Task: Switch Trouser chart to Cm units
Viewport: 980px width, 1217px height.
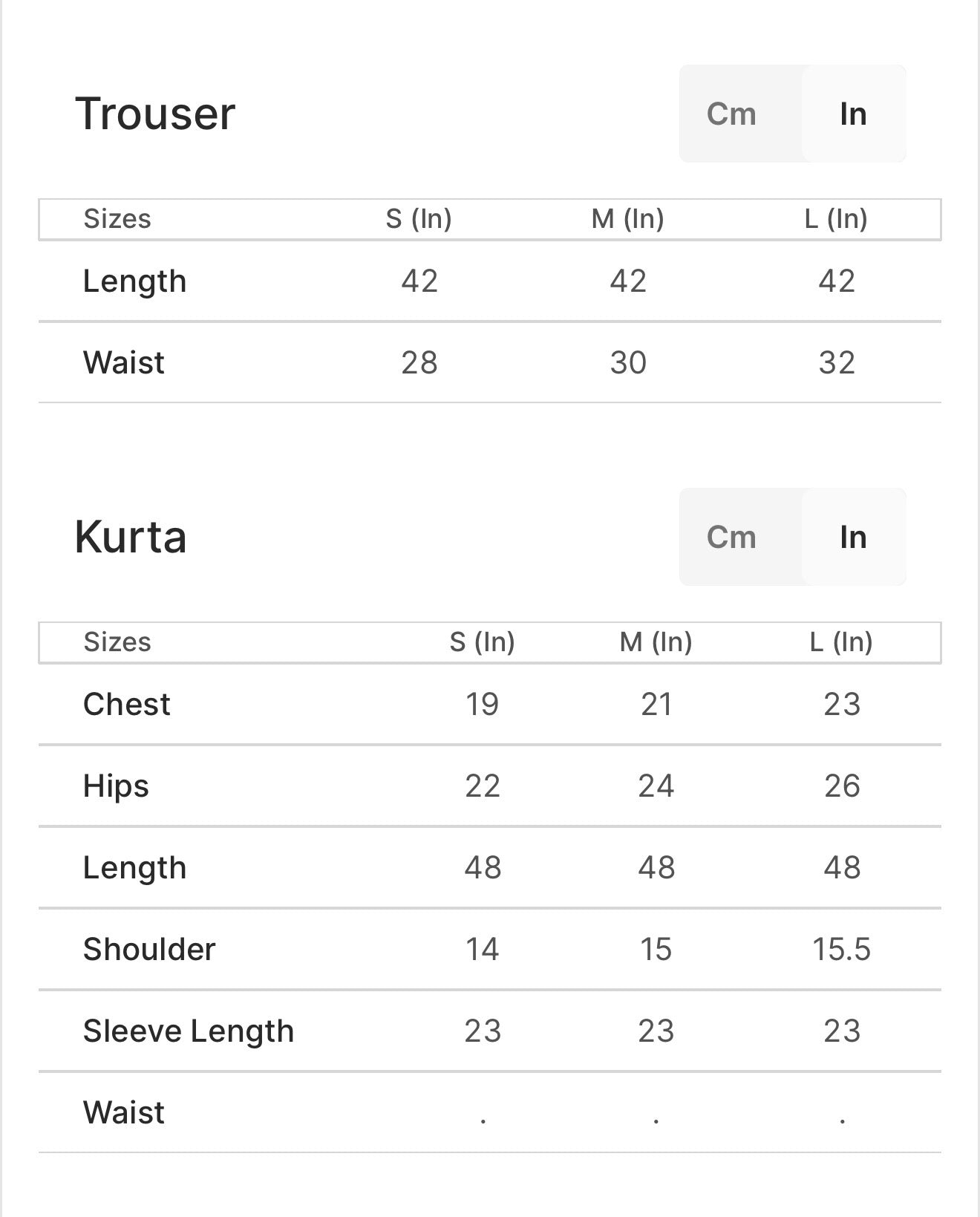Action: pos(731,114)
